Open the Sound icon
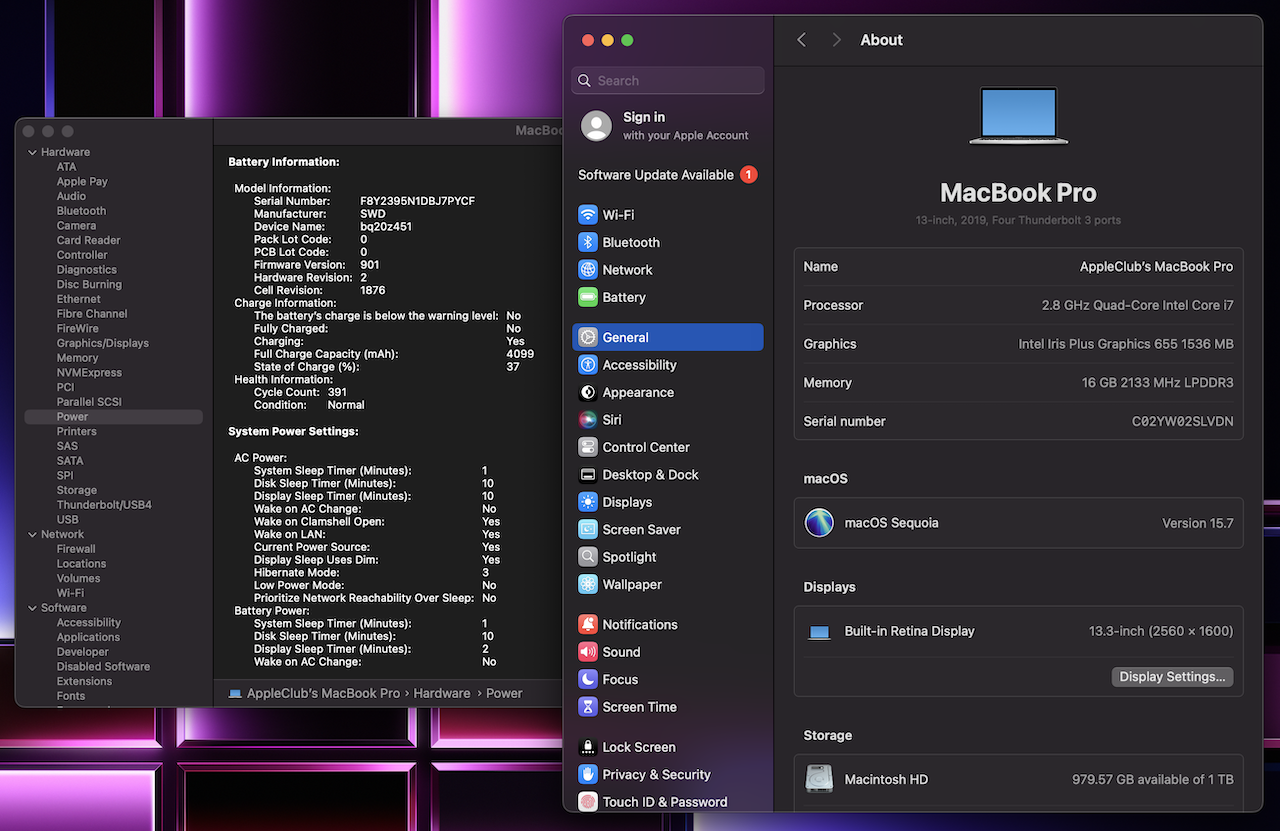The height and width of the screenshot is (831, 1280). click(588, 652)
